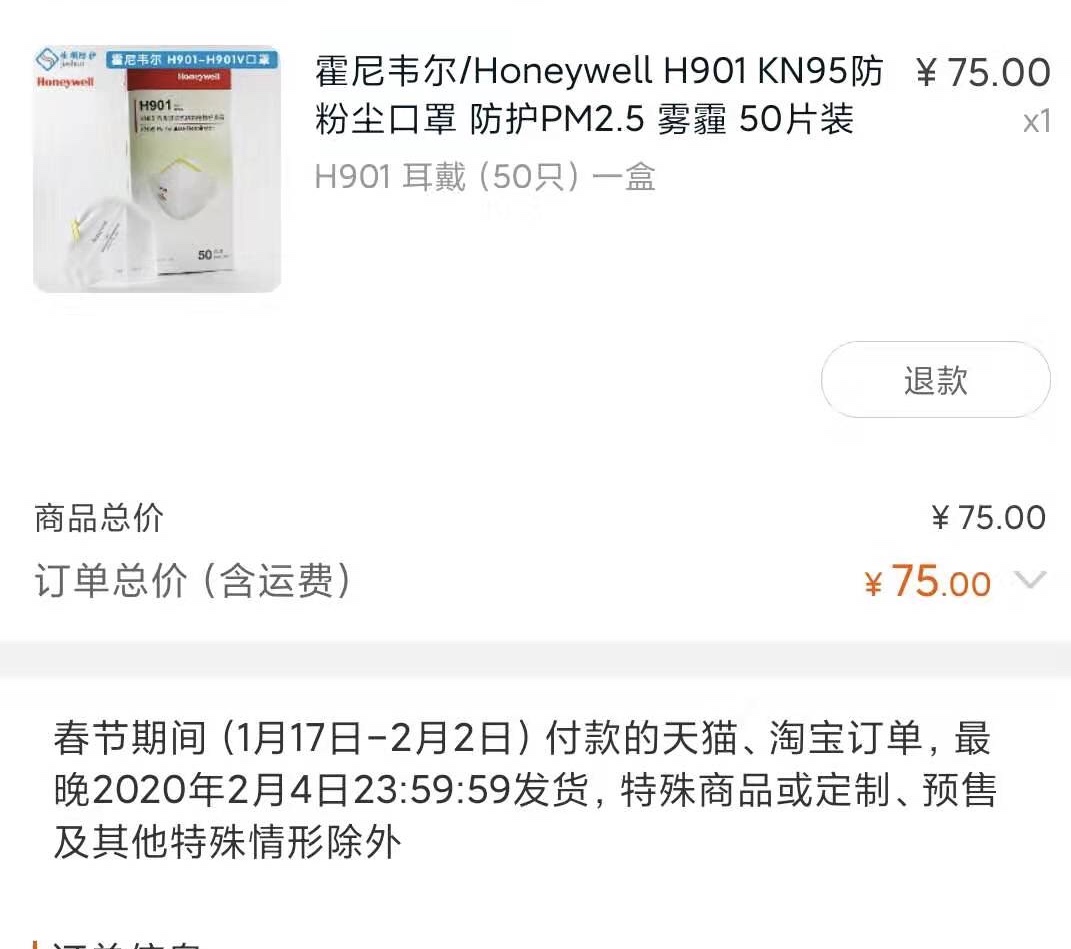Click the store logo above the Honeywell brand
The height and width of the screenshot is (949, 1071).
(x=66, y=59)
